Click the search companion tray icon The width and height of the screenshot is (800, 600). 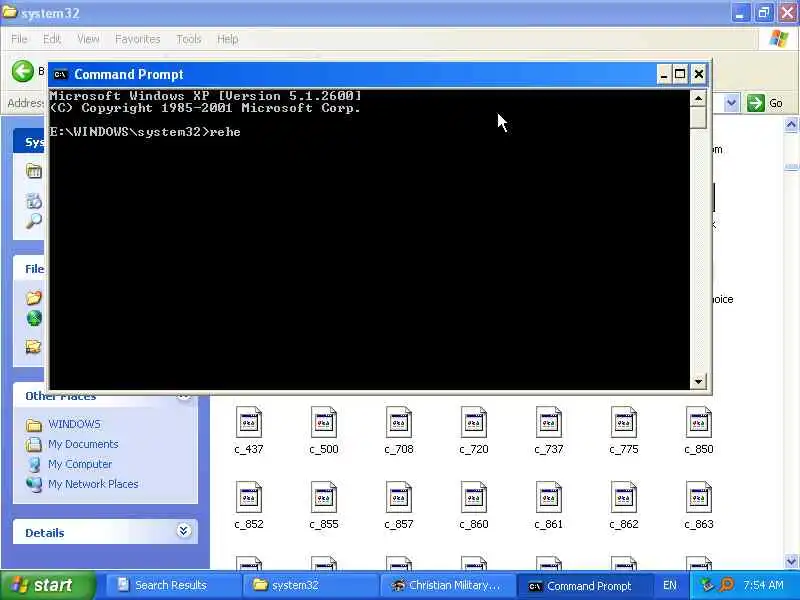pos(726,585)
